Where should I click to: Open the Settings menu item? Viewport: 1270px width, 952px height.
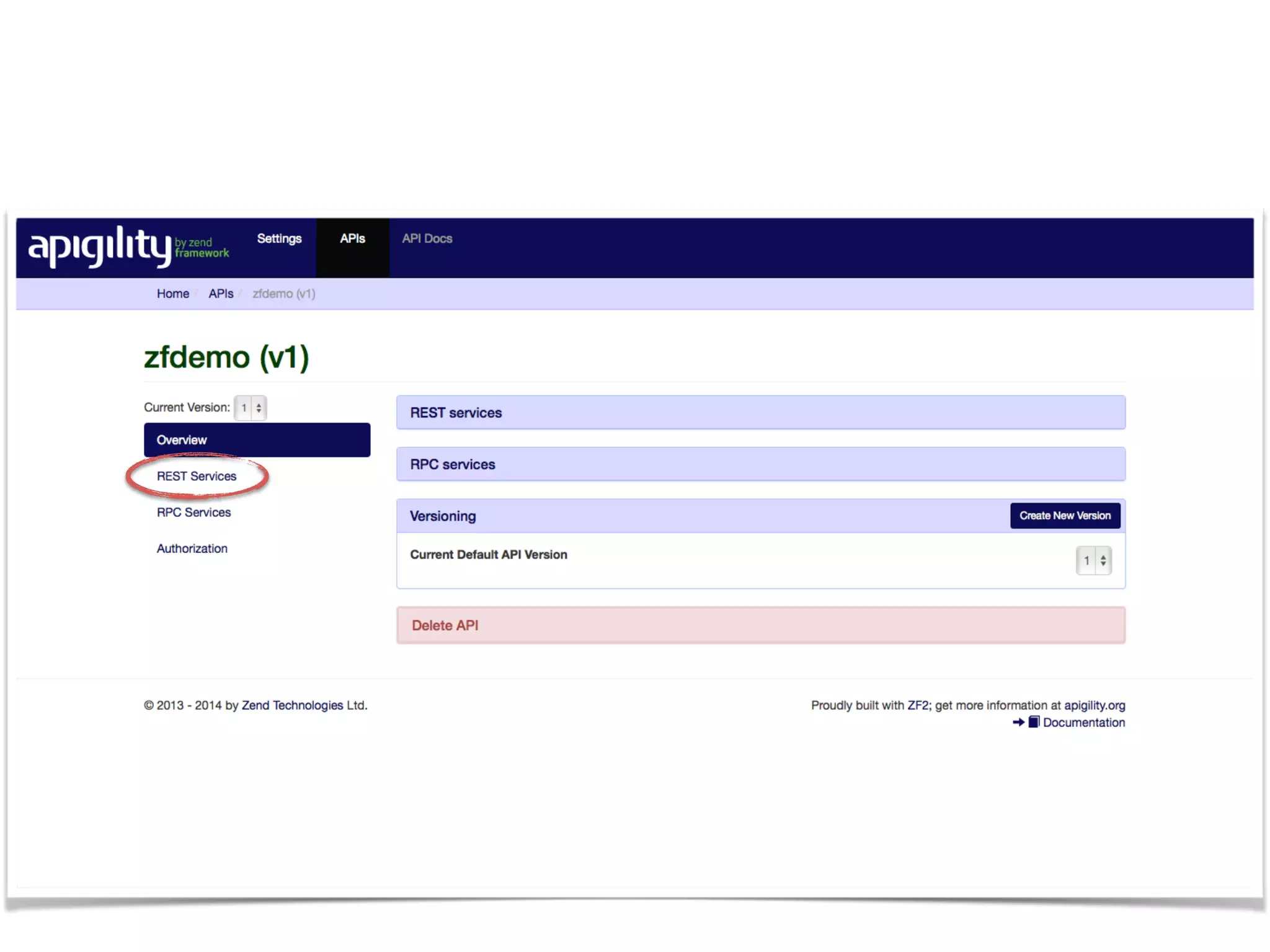[279, 239]
